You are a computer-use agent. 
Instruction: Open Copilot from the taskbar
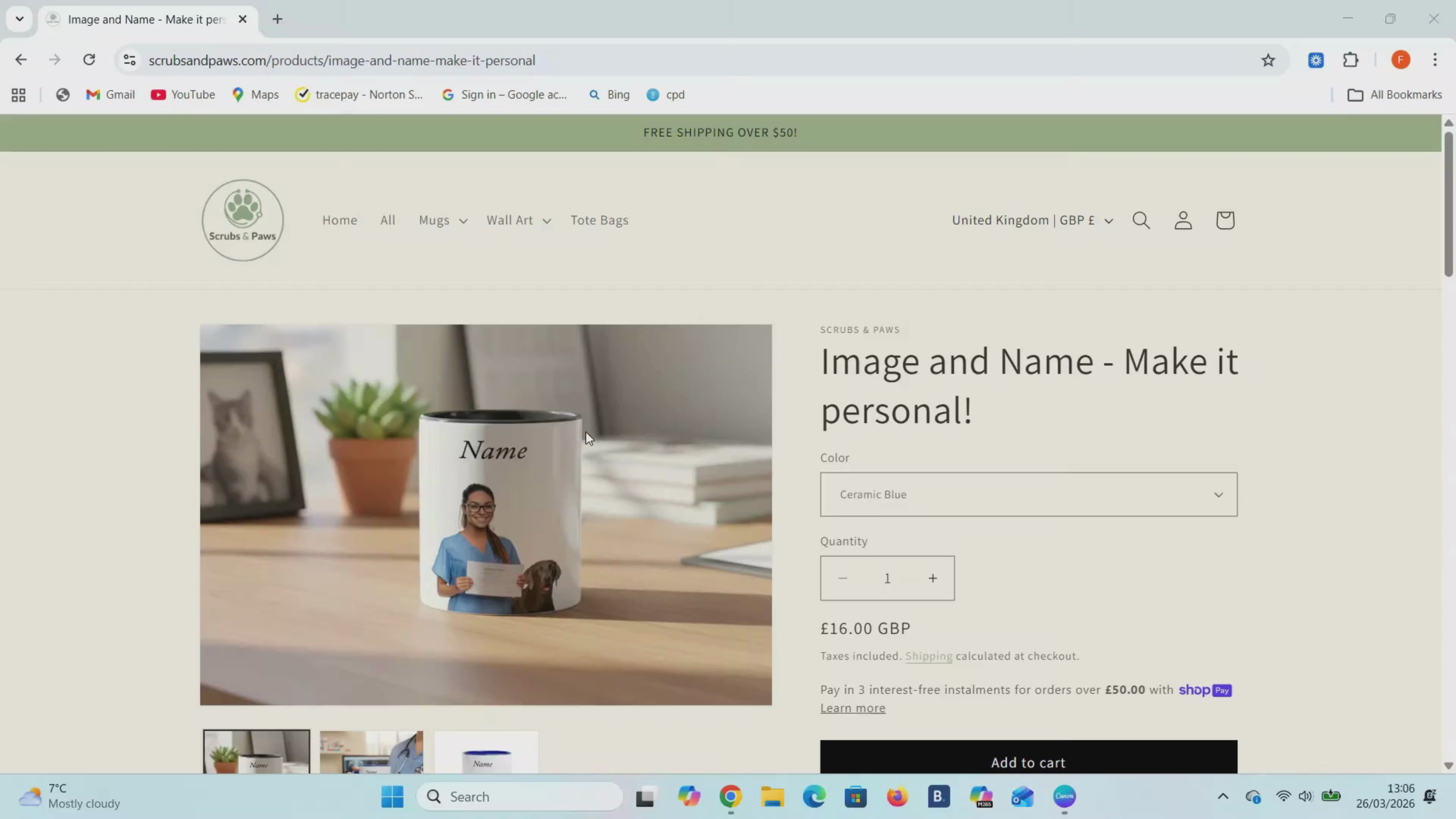click(x=689, y=797)
